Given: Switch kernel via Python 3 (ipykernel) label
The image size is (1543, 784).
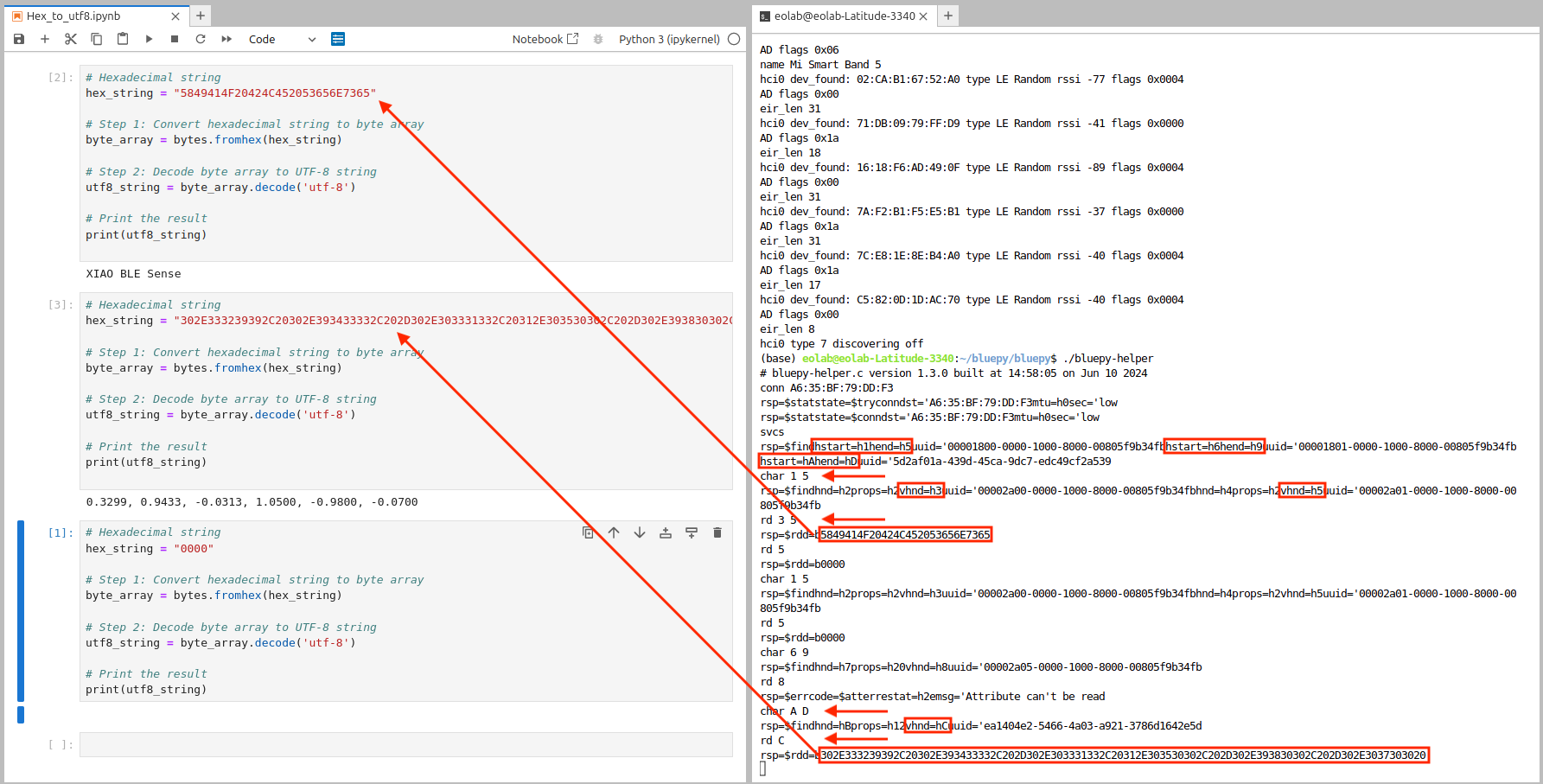Looking at the screenshot, I should (669, 39).
